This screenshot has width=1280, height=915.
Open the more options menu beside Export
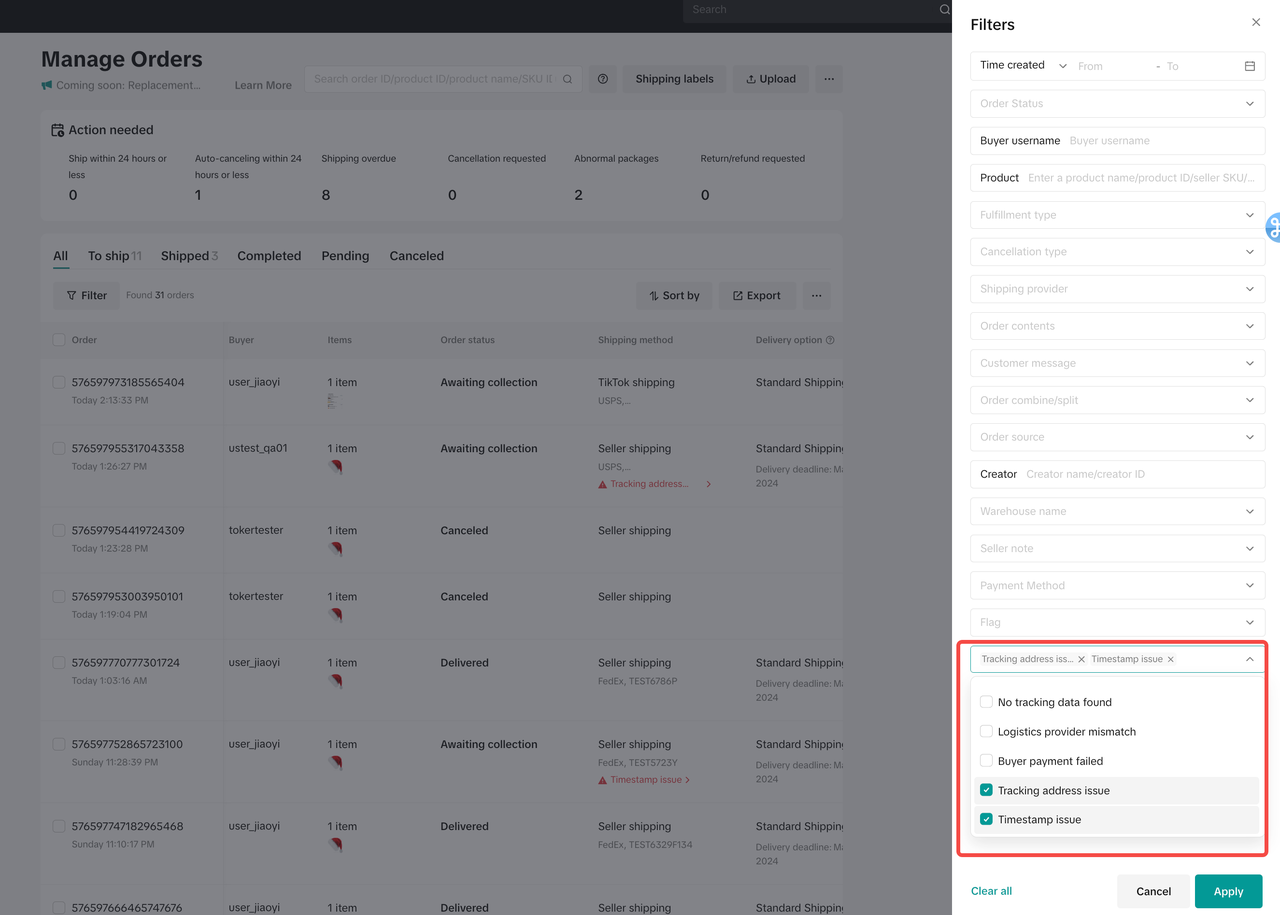816,296
